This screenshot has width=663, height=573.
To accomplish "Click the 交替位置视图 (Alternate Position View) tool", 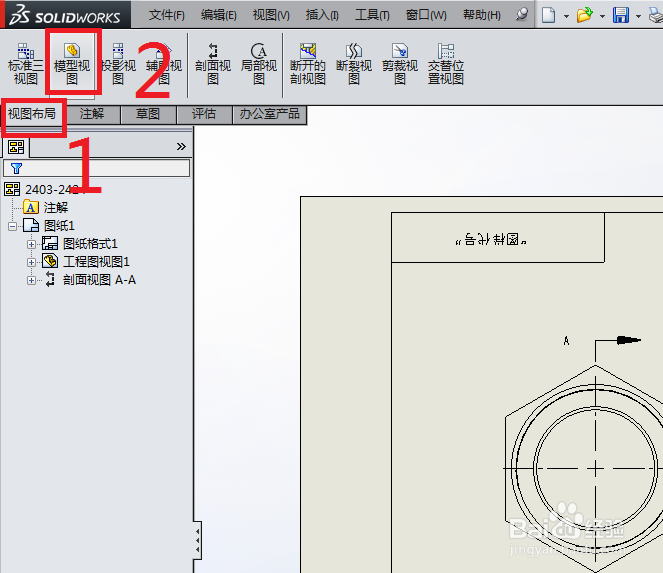I will point(446,64).
